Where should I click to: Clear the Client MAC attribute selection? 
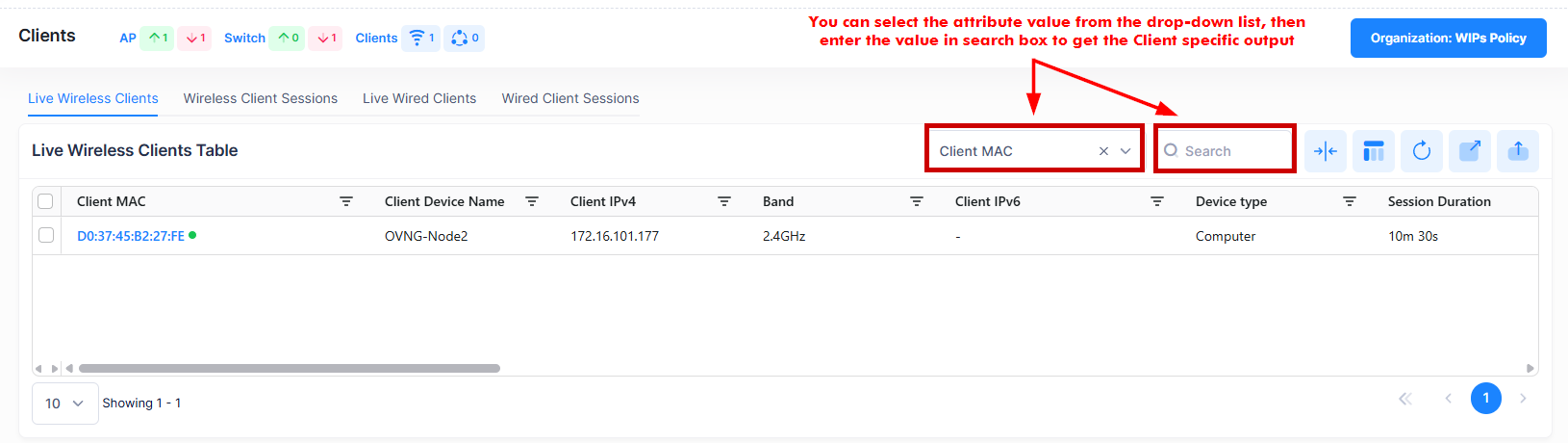click(1103, 151)
